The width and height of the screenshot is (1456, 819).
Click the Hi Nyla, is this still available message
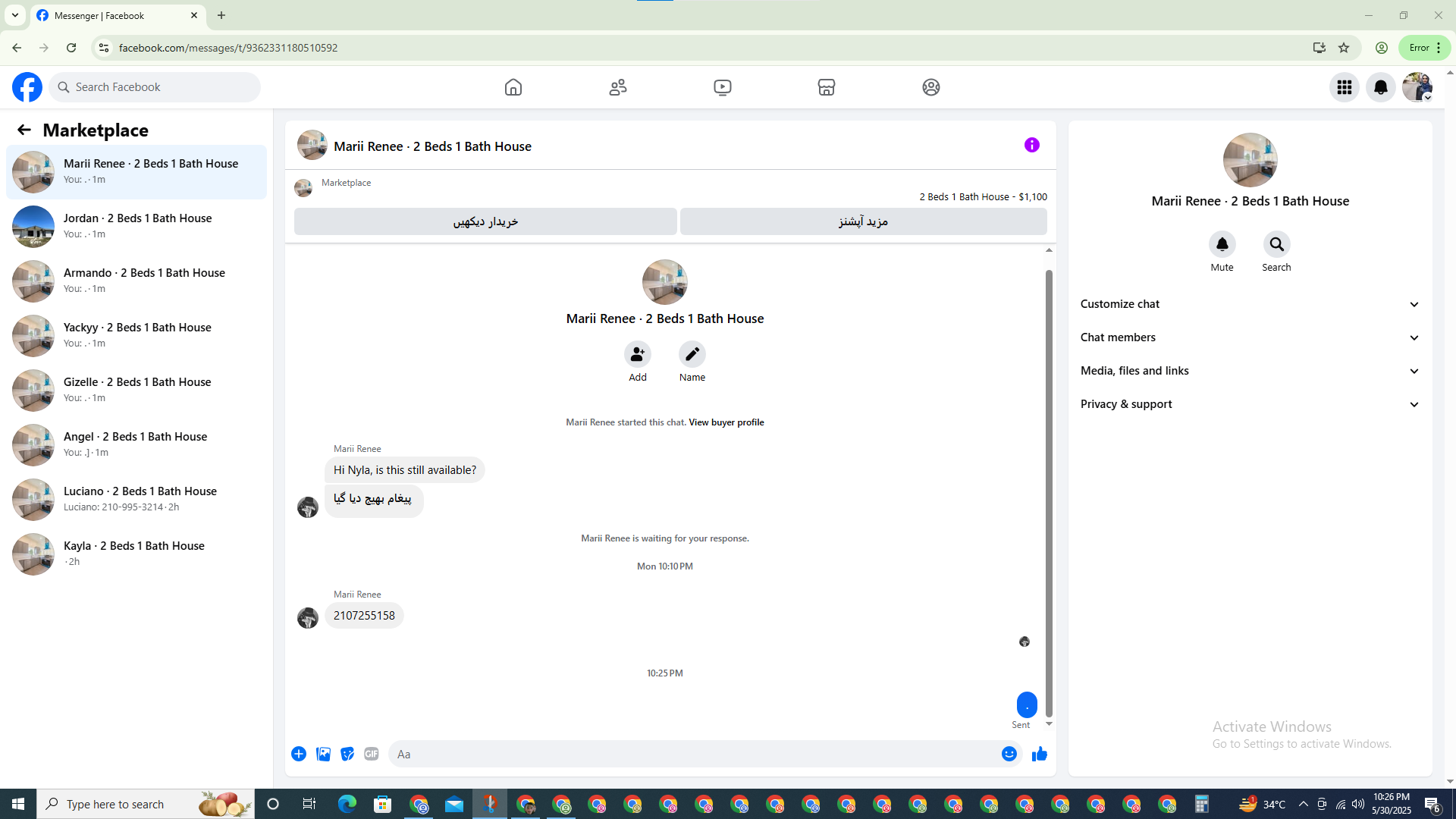click(405, 470)
